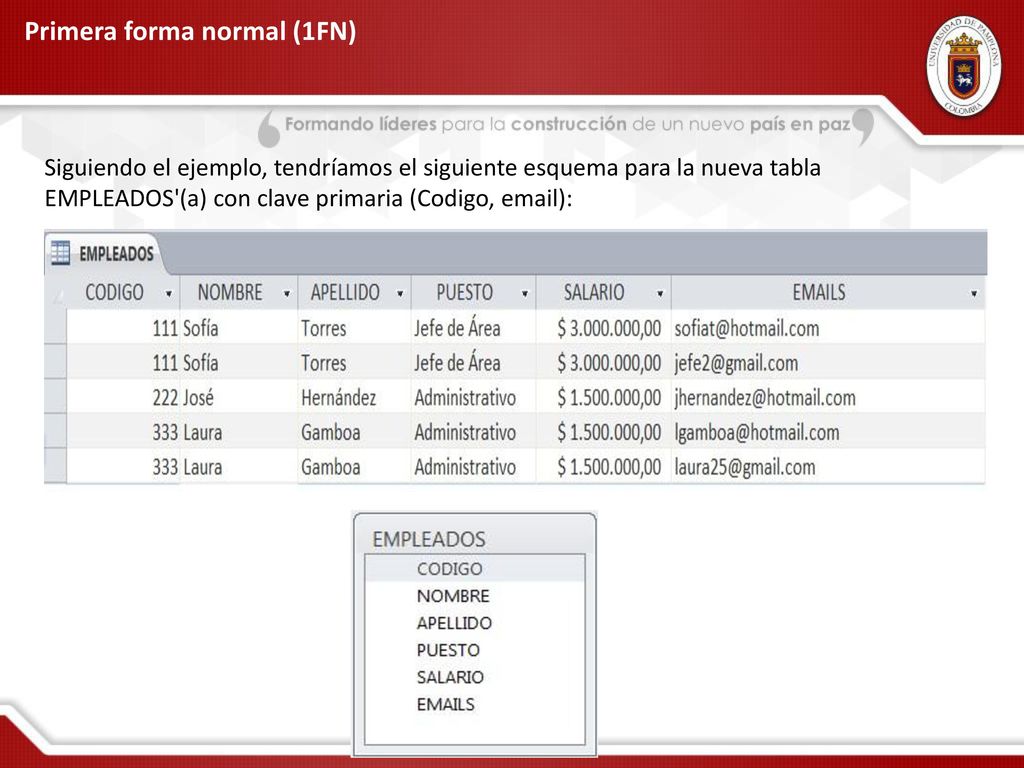This screenshot has height=768, width=1024.
Task: Click Sofía in the sofiat@hotmail.com row
Action: tap(239, 328)
